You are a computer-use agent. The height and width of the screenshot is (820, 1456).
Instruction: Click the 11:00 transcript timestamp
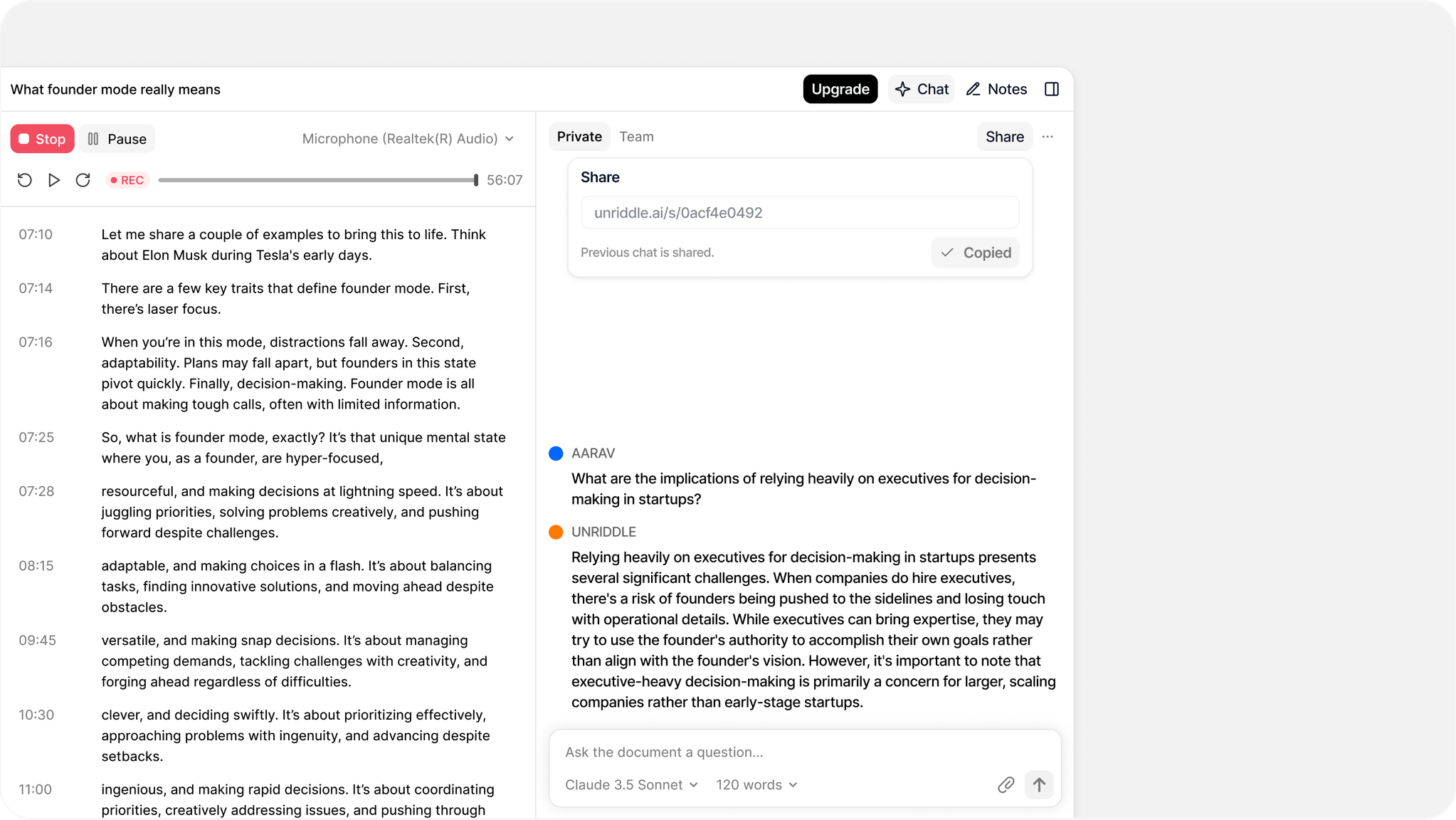click(x=35, y=789)
